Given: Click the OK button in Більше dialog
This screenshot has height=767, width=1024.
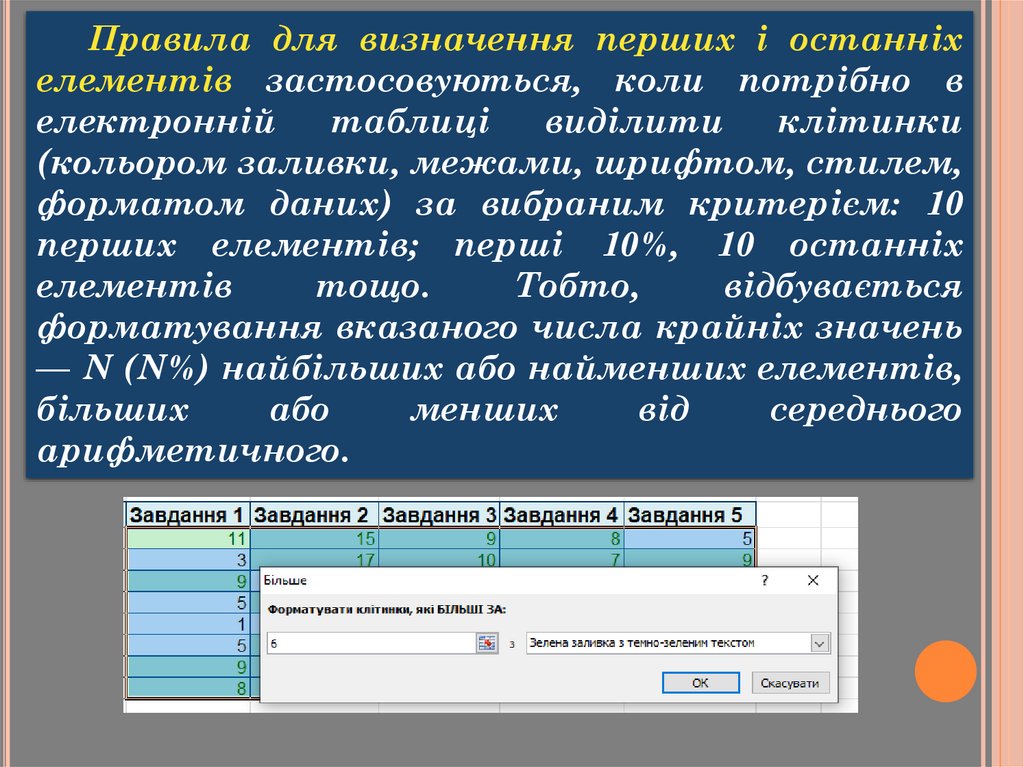Looking at the screenshot, I should click(700, 683).
